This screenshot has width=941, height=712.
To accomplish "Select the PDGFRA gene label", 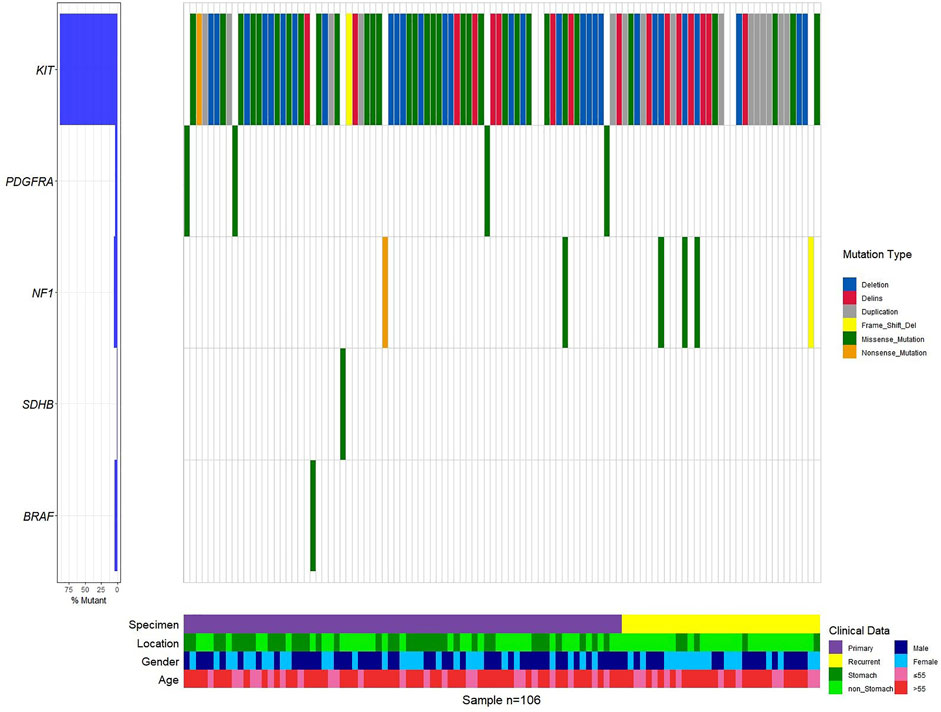I will pyautogui.click(x=29, y=181).
